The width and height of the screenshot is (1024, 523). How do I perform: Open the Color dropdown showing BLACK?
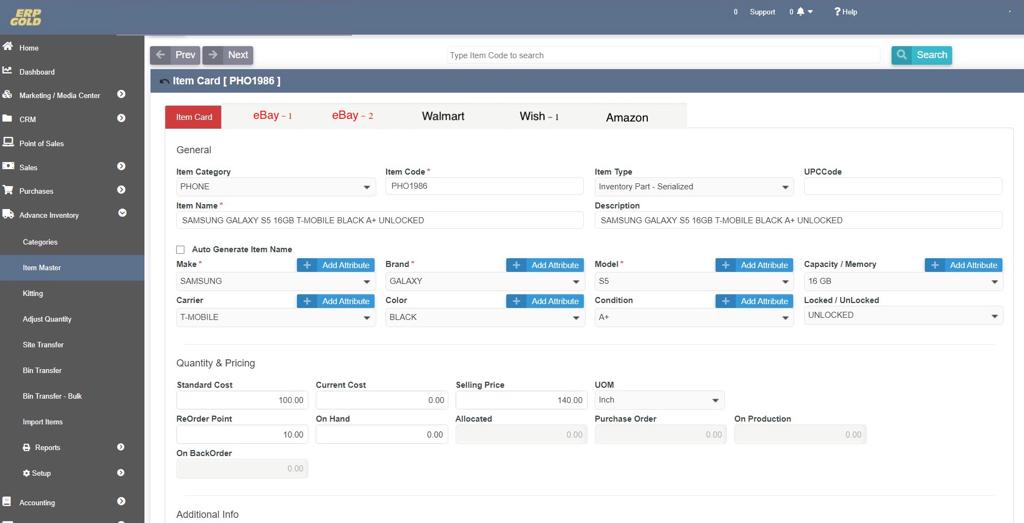[485, 317]
